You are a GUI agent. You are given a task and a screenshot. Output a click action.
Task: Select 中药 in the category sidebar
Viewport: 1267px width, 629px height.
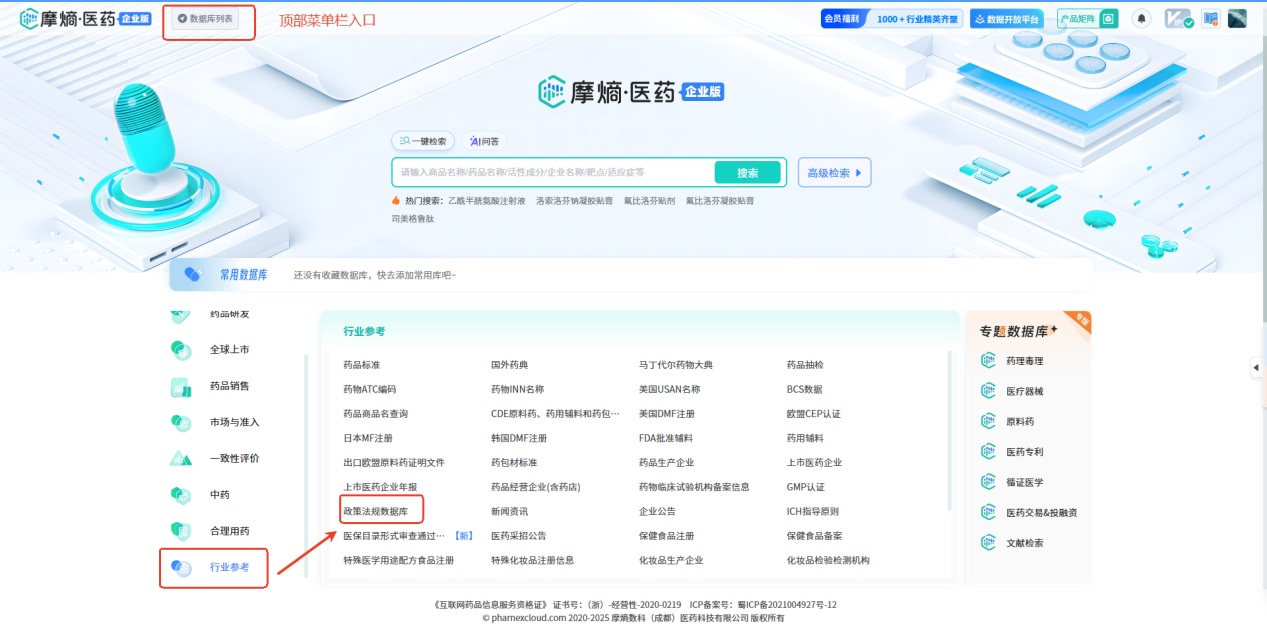[x=220, y=495]
